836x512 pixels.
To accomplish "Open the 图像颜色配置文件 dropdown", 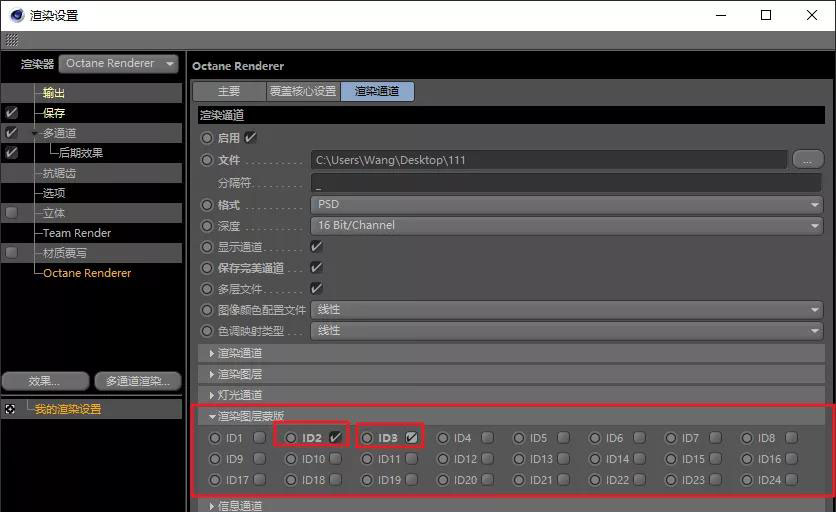I will 567,309.
